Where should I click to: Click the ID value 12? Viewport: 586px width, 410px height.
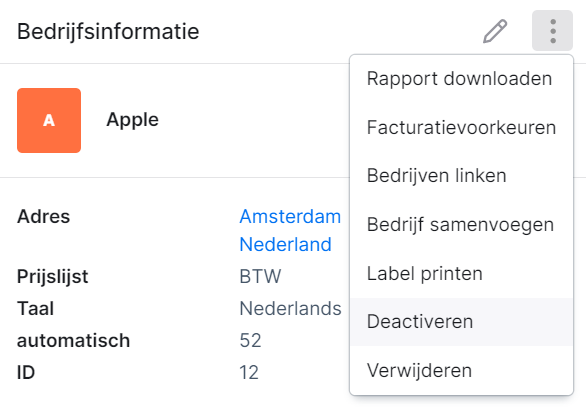[249, 373]
